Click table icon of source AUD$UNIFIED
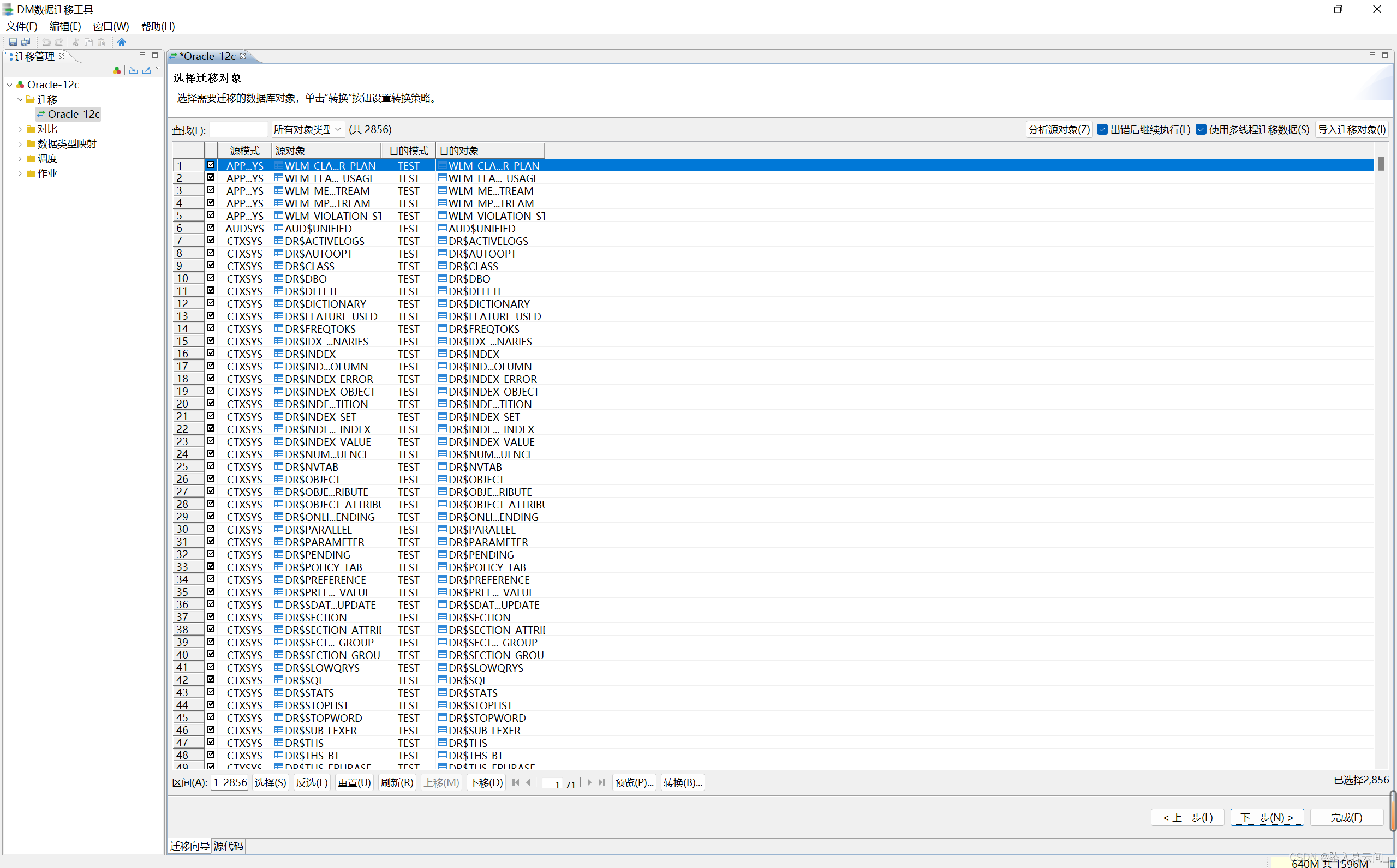Image resolution: width=1397 pixels, height=868 pixels. point(279,228)
